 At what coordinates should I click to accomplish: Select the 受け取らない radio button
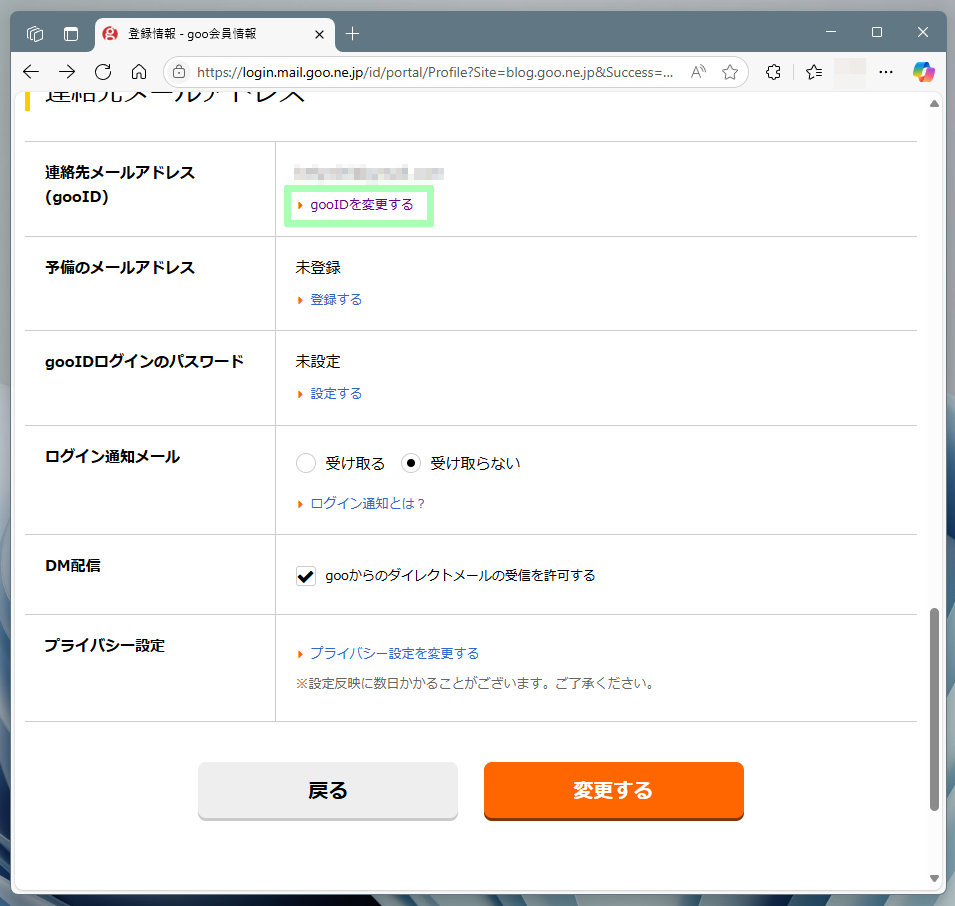(x=410, y=463)
